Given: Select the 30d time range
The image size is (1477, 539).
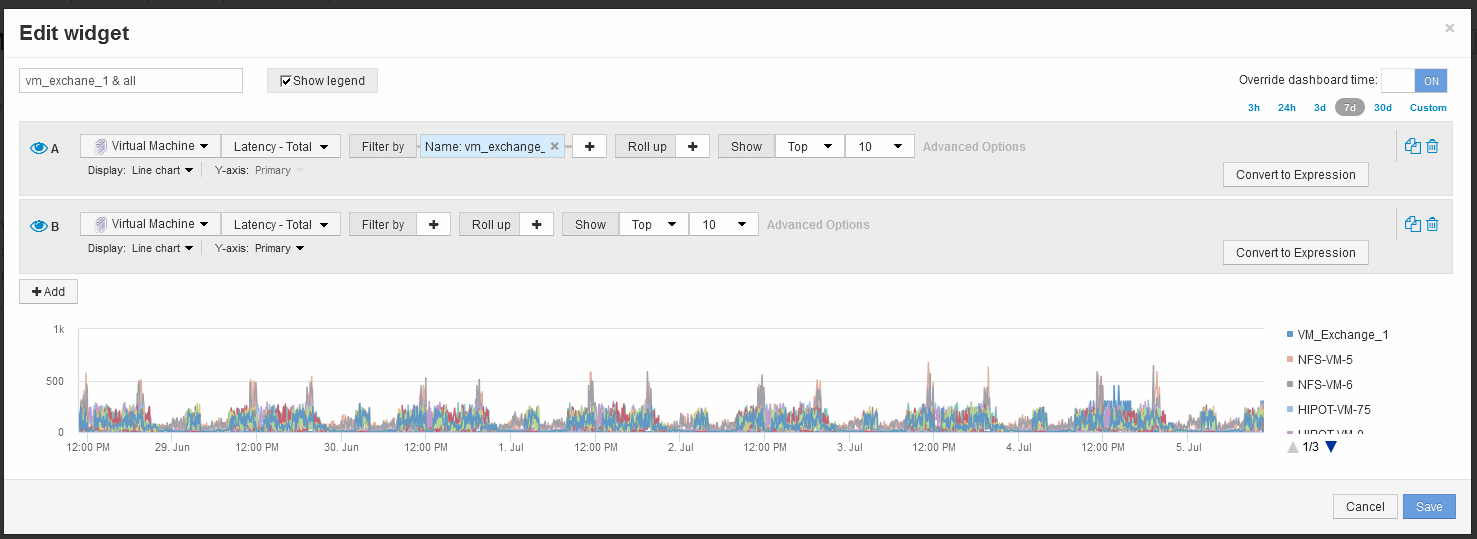Looking at the screenshot, I should point(1383,107).
